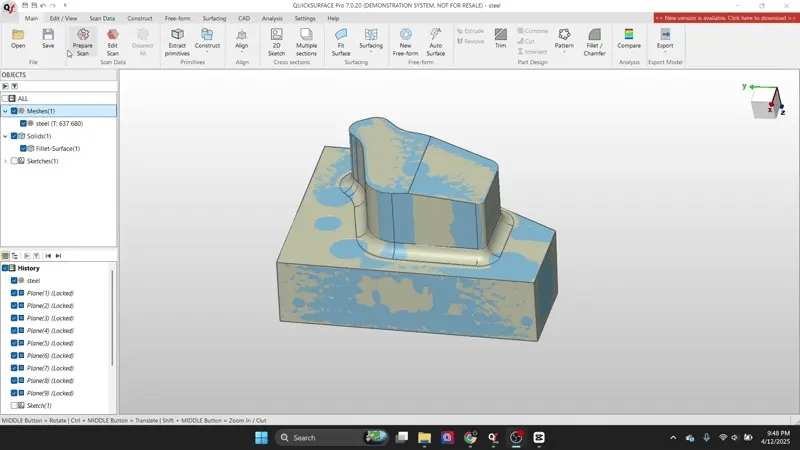This screenshot has width=800, height=450.
Task: Toggle the Plane(3) (Locked) checkbox in History
Action: tap(15, 318)
